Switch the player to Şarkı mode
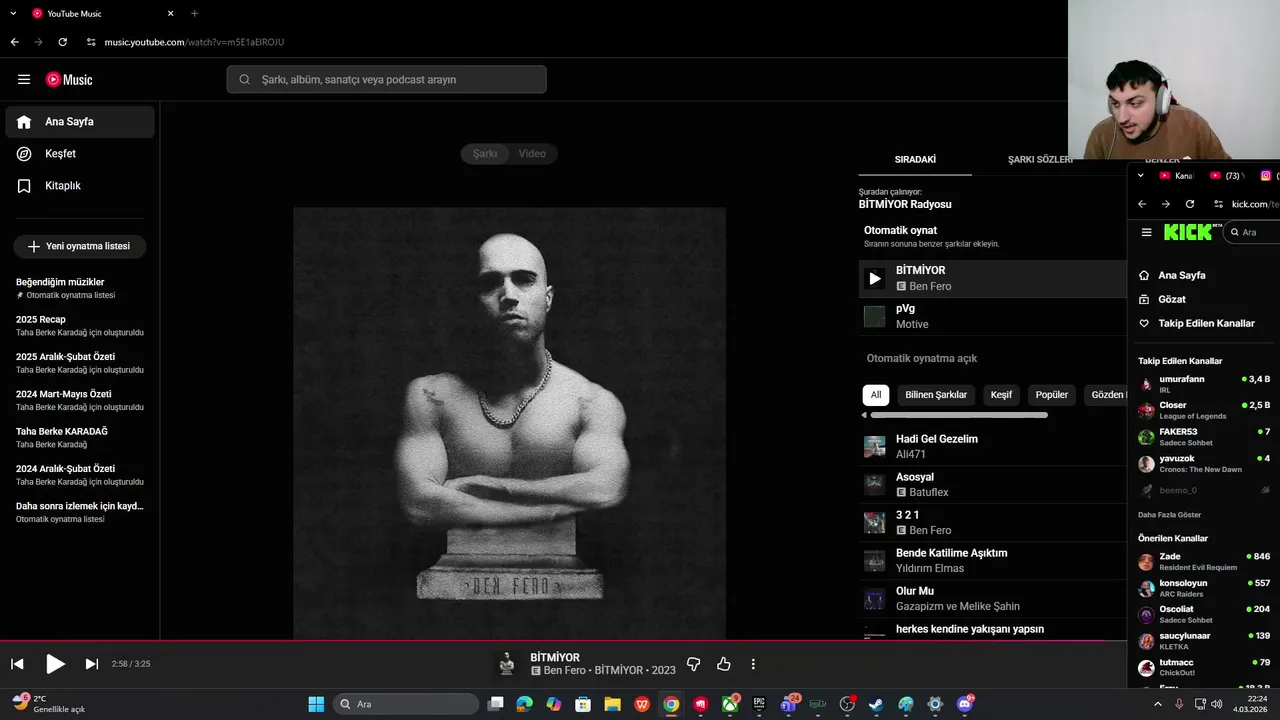This screenshot has width=1280, height=720. point(485,154)
